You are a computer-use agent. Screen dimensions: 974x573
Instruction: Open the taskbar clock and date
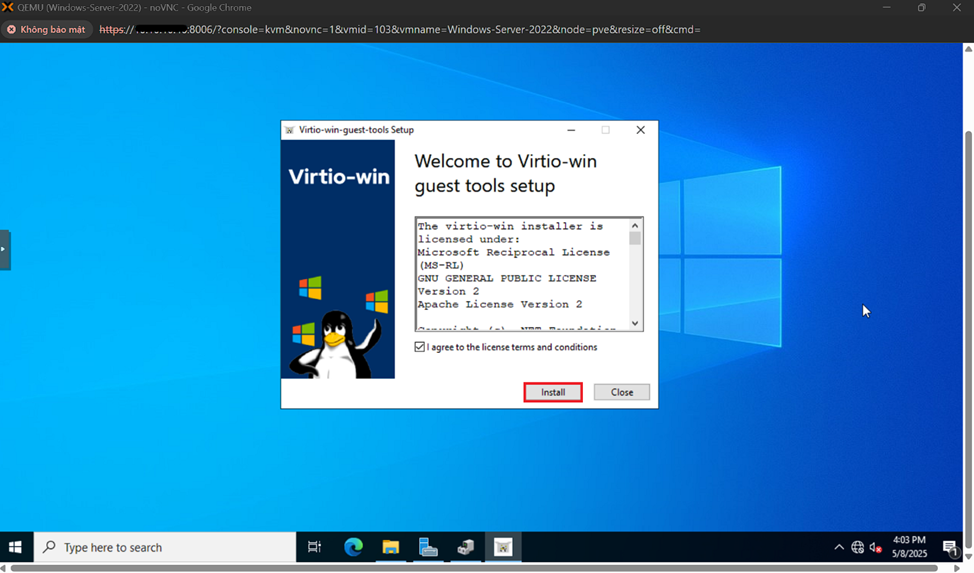click(909, 547)
